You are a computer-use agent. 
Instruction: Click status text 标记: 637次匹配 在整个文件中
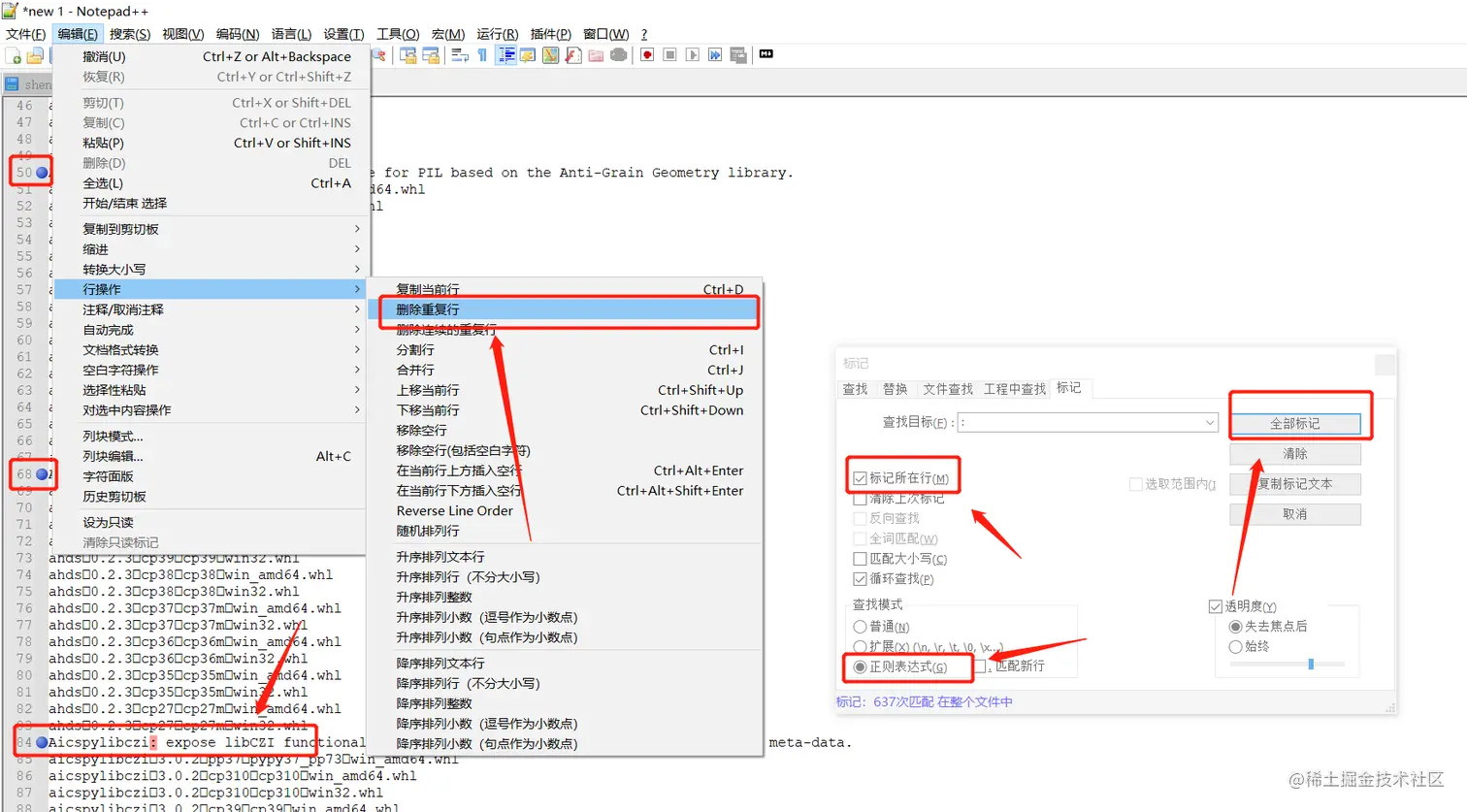[925, 701]
